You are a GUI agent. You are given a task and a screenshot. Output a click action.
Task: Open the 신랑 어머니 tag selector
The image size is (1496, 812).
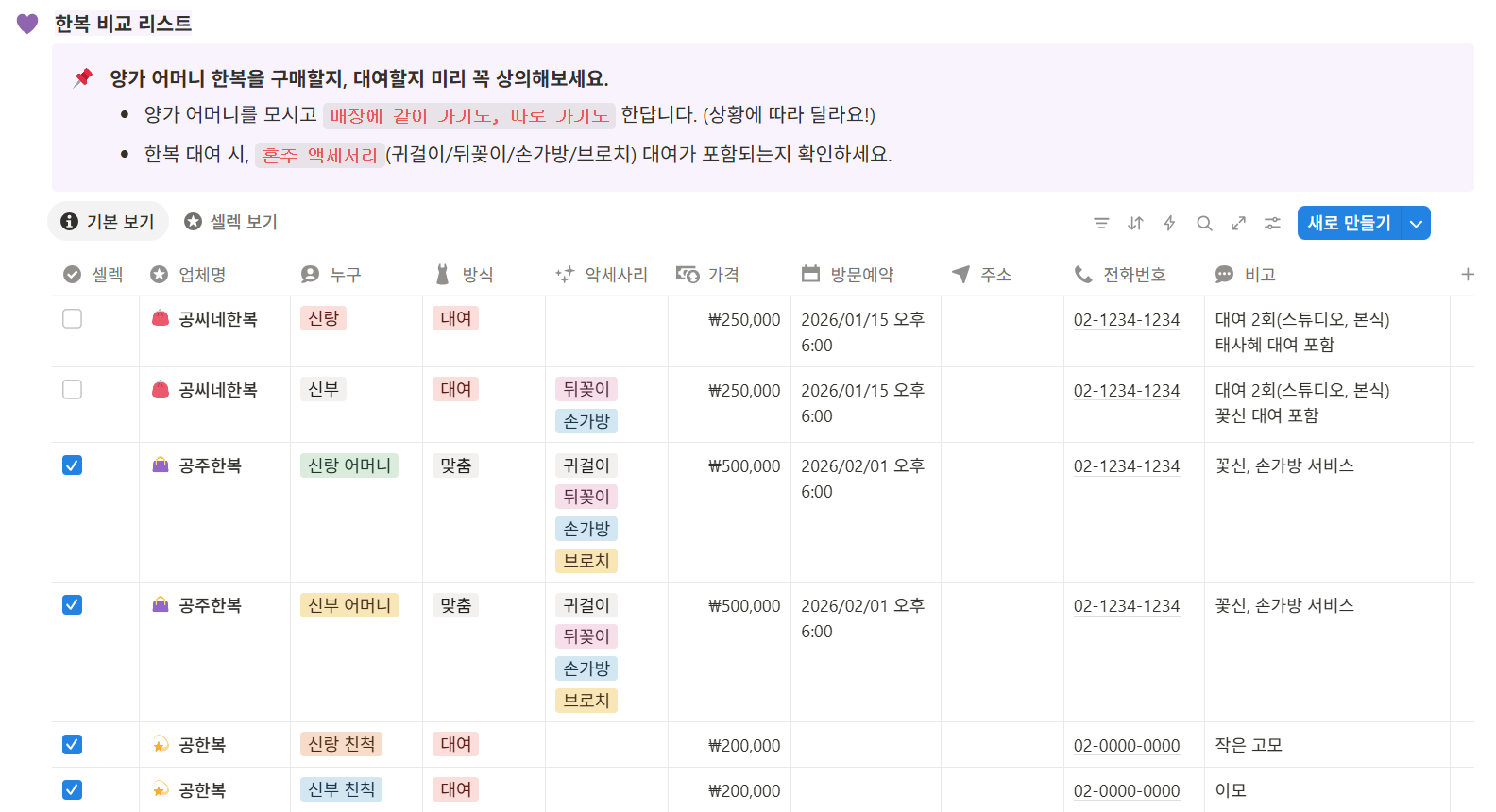[349, 465]
